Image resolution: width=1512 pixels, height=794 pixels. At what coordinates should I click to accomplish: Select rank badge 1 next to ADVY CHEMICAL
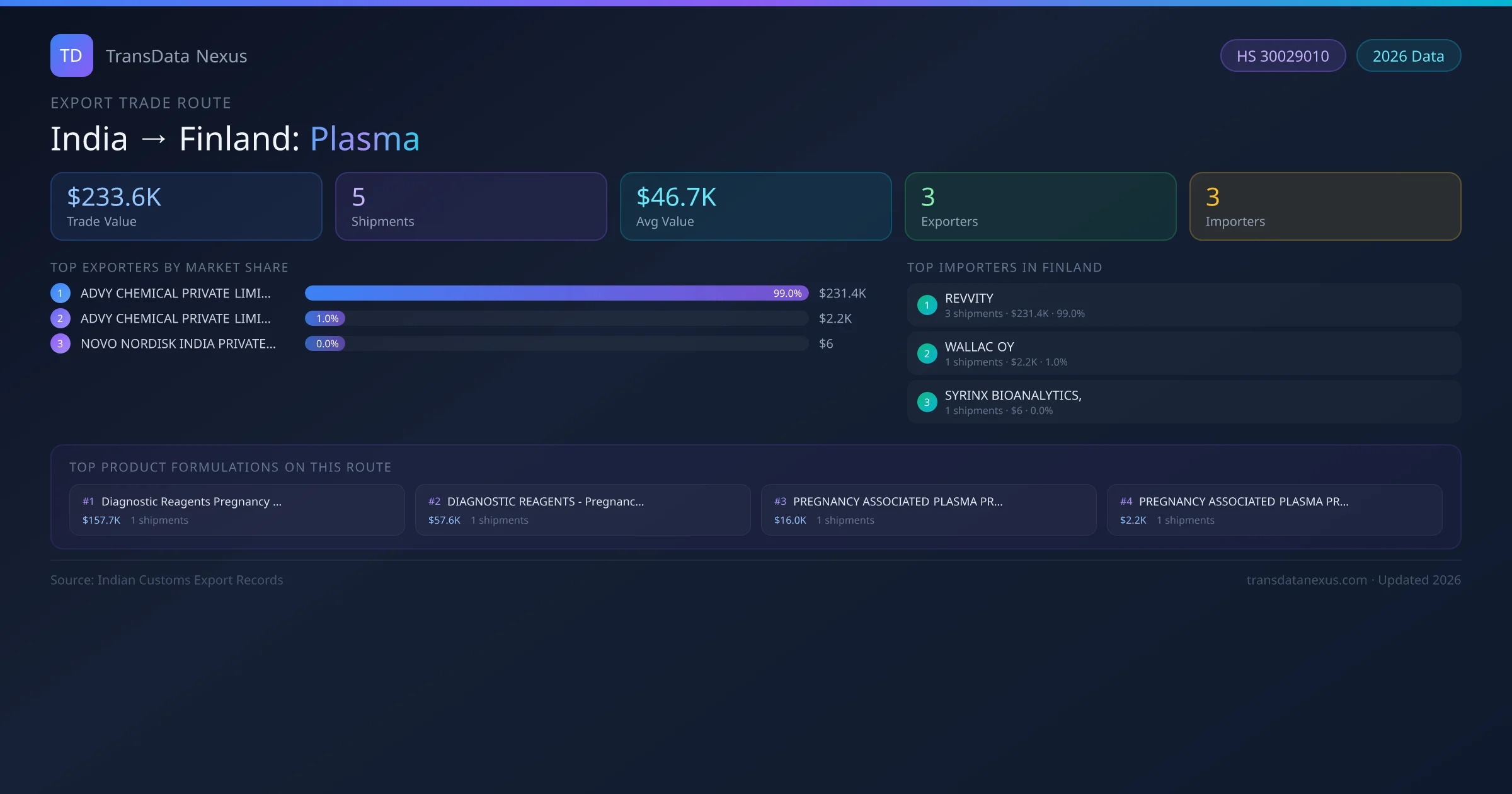[60, 293]
